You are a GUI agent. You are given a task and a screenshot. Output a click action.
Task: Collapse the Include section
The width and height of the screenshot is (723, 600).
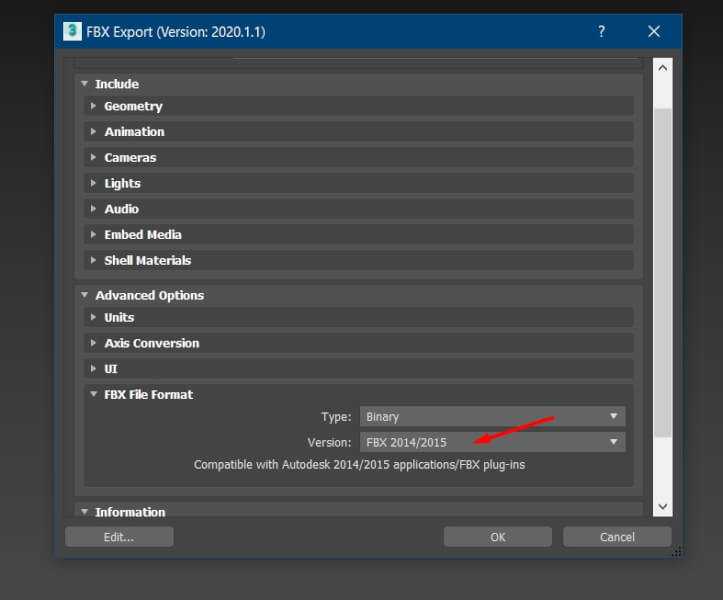coord(84,83)
